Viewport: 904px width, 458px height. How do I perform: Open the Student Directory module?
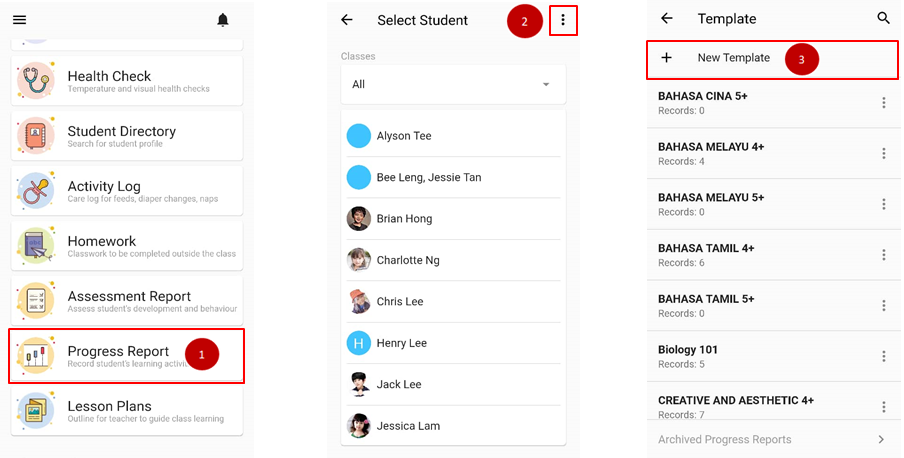point(127,136)
